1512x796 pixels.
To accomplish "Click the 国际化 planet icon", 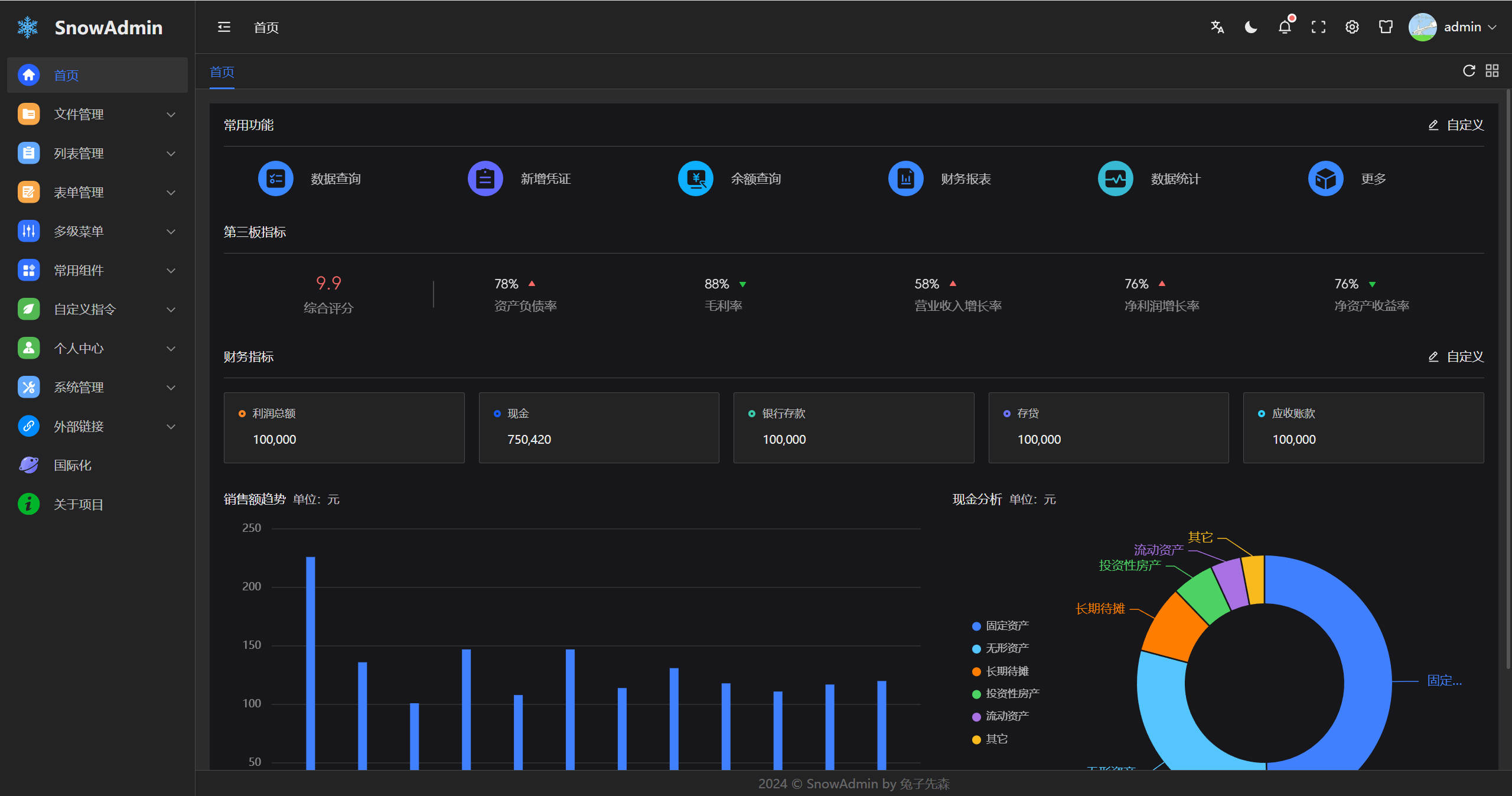I will pyautogui.click(x=28, y=465).
